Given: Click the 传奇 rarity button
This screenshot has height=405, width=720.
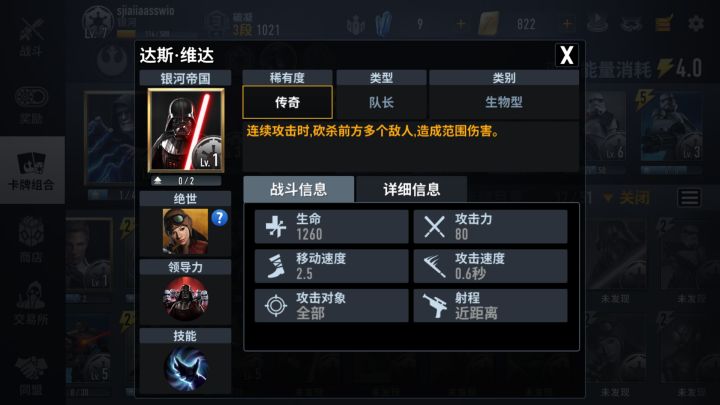Looking at the screenshot, I should (287, 102).
